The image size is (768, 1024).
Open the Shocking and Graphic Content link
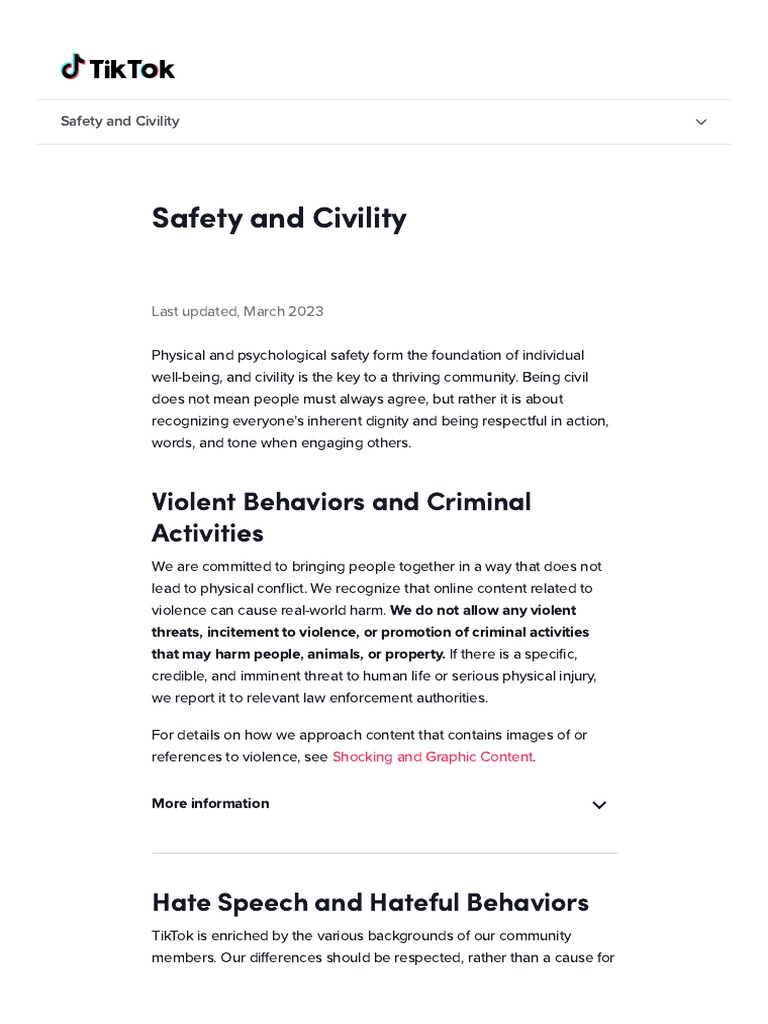tap(432, 757)
